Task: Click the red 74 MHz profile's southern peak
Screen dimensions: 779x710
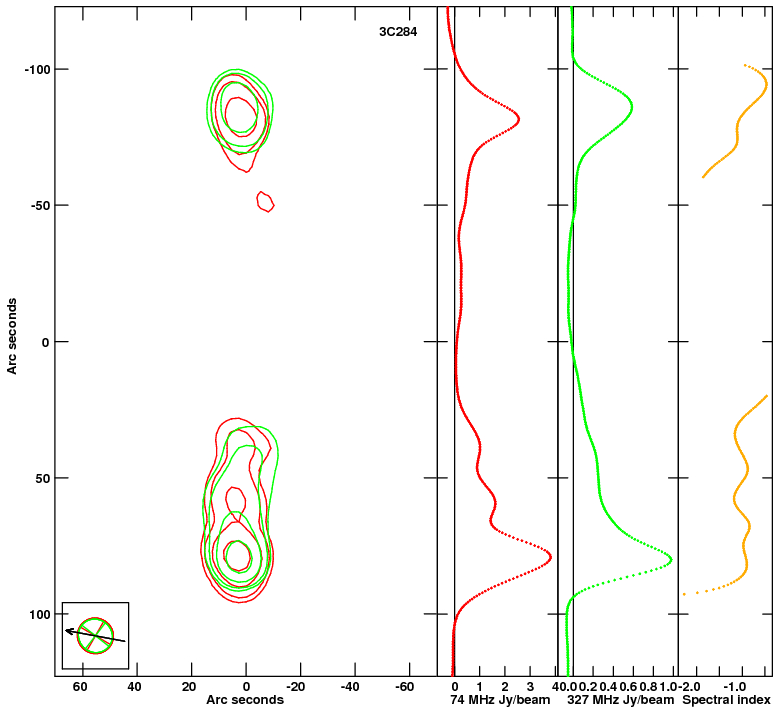Action: coord(549,557)
